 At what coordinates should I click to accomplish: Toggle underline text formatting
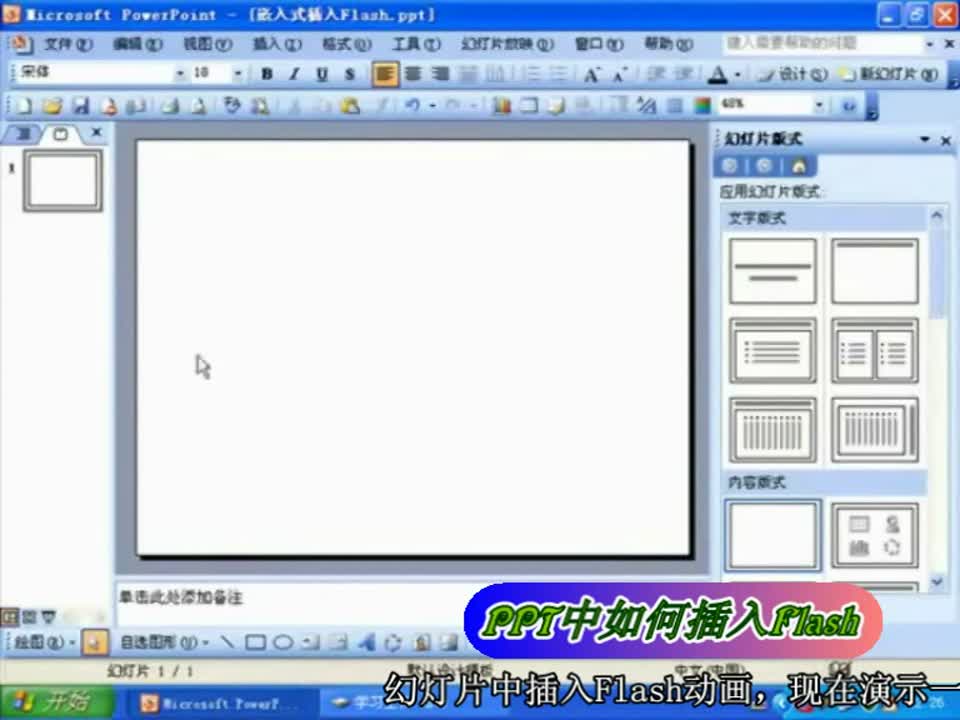[x=322, y=74]
